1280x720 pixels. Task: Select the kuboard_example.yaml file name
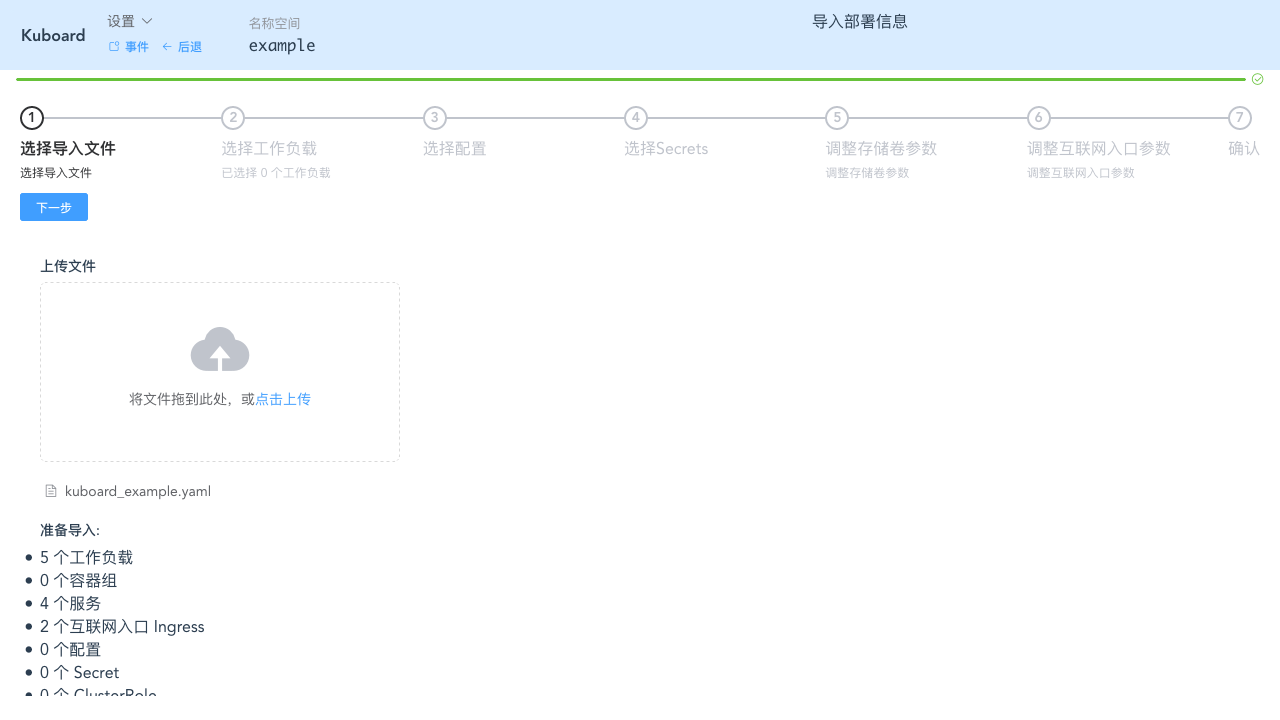pos(138,490)
